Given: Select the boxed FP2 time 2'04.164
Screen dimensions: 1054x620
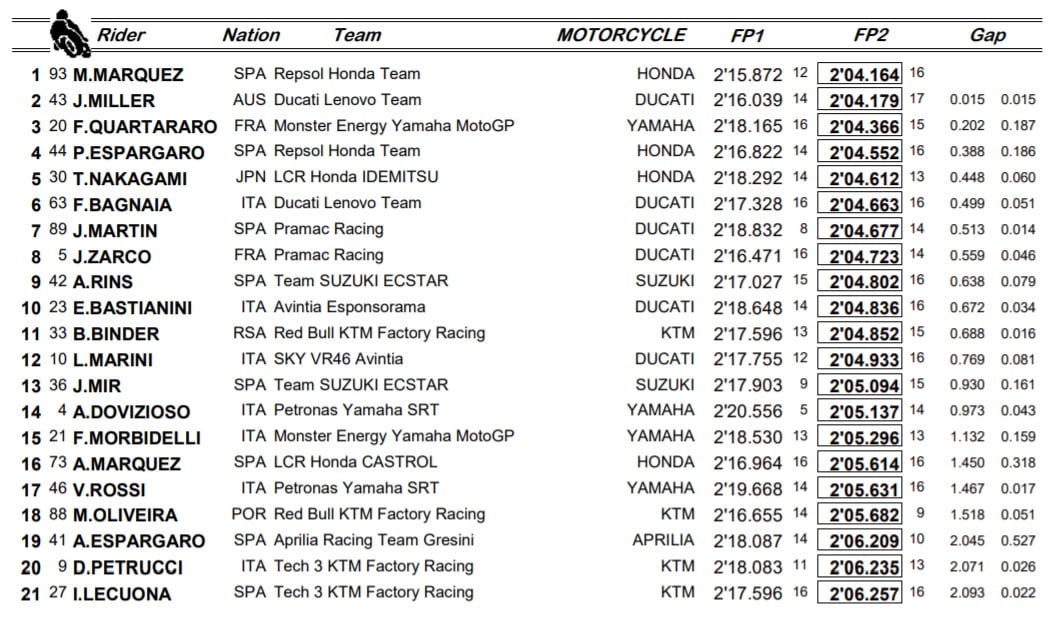Looking at the screenshot, I should click(860, 74).
